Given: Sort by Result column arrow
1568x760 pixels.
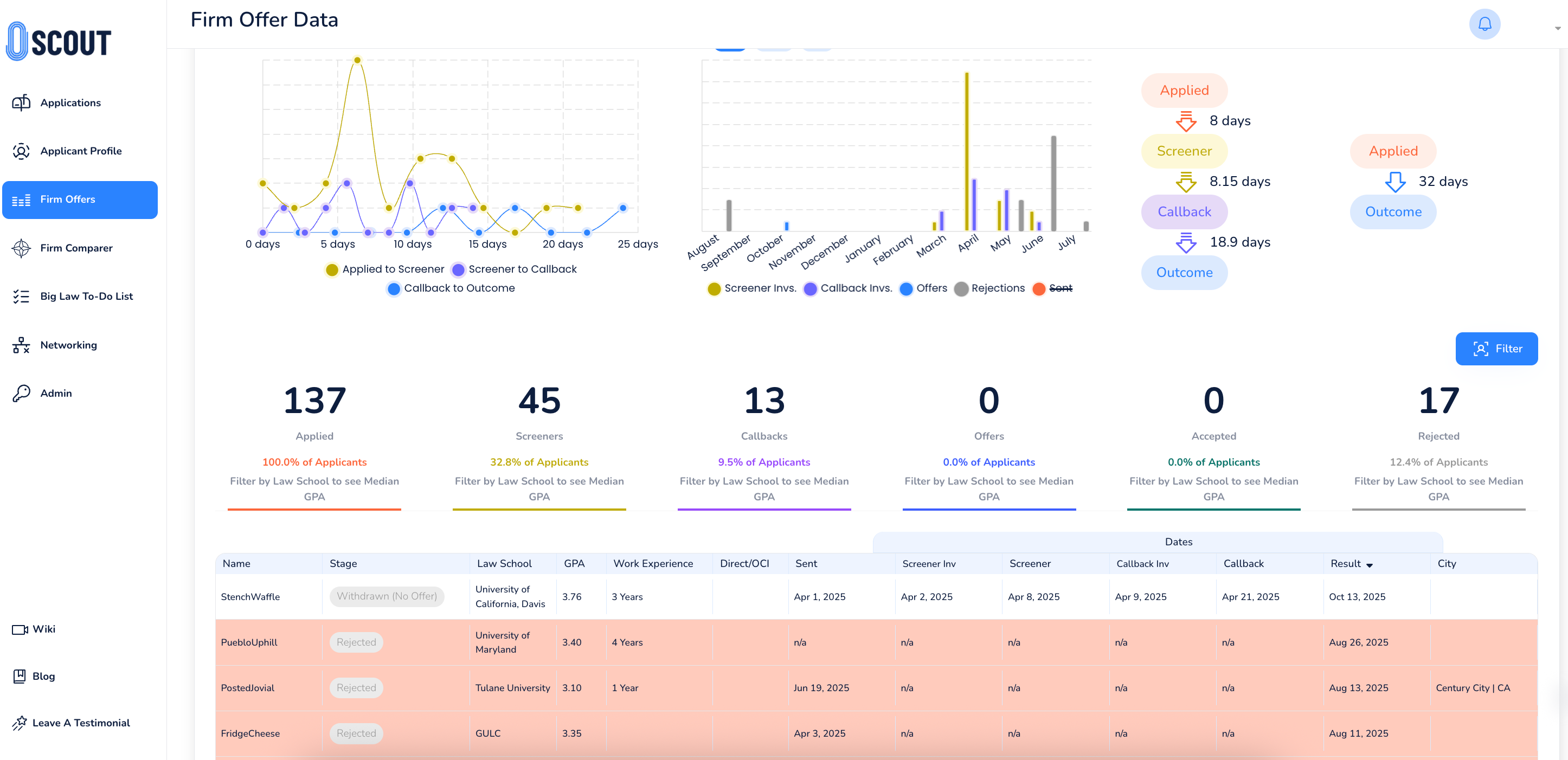Looking at the screenshot, I should (x=1369, y=565).
